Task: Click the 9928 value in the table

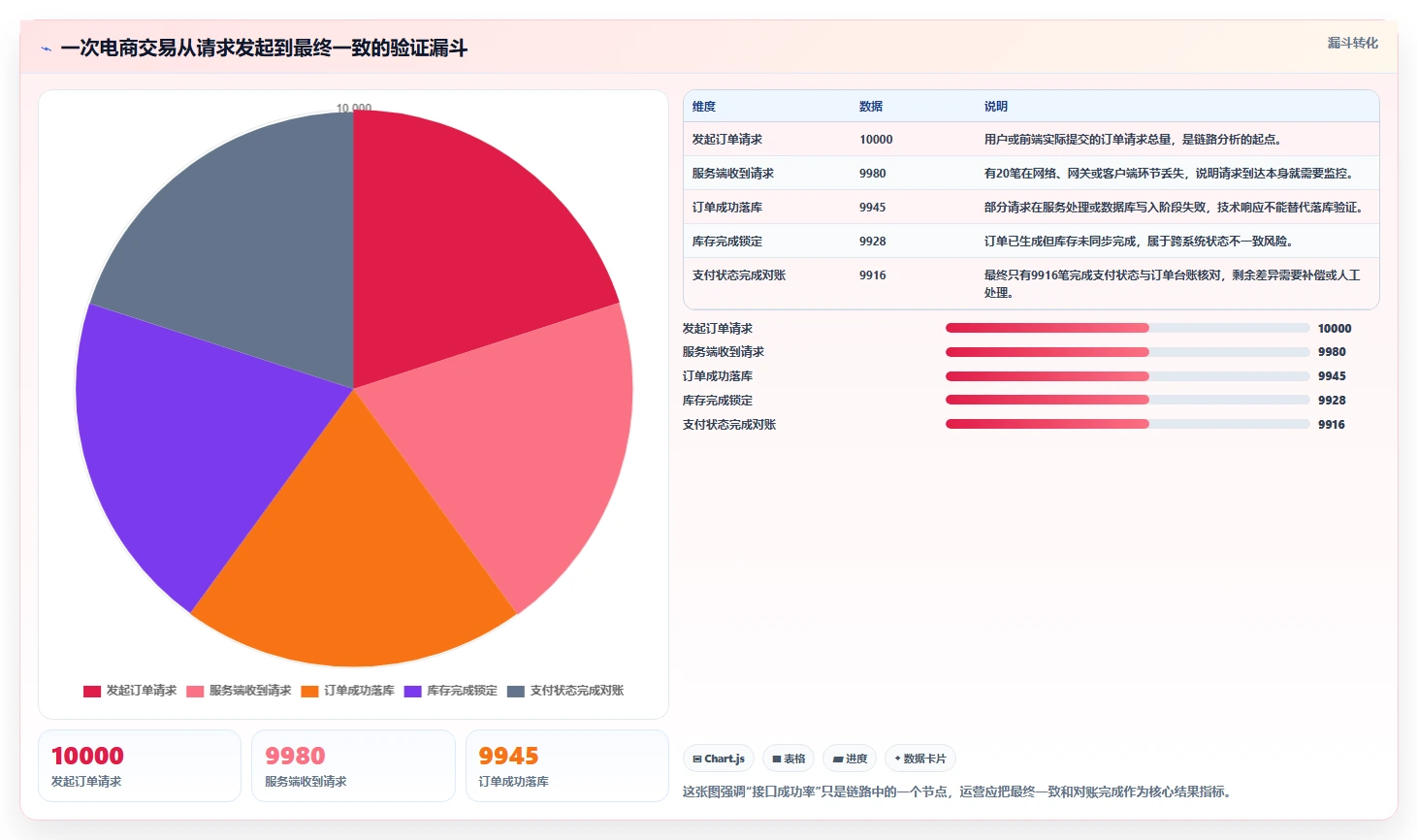Action: pyautogui.click(x=873, y=242)
